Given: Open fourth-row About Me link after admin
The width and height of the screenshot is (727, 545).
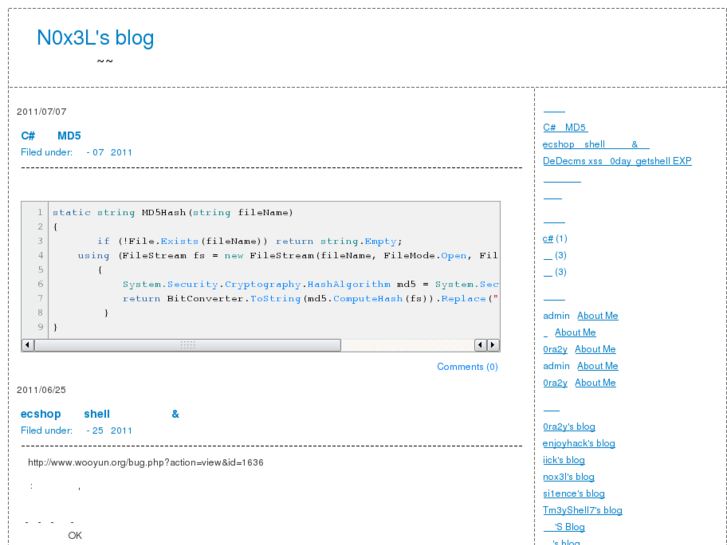Looking at the screenshot, I should 598,366.
